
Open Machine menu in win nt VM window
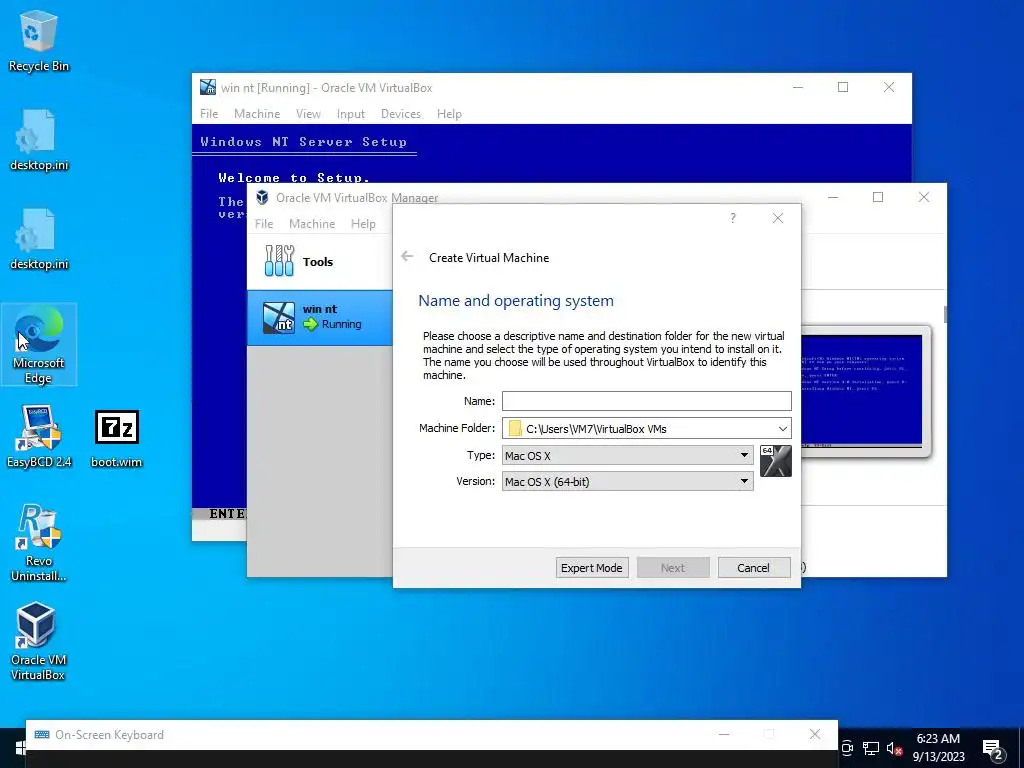pos(257,114)
